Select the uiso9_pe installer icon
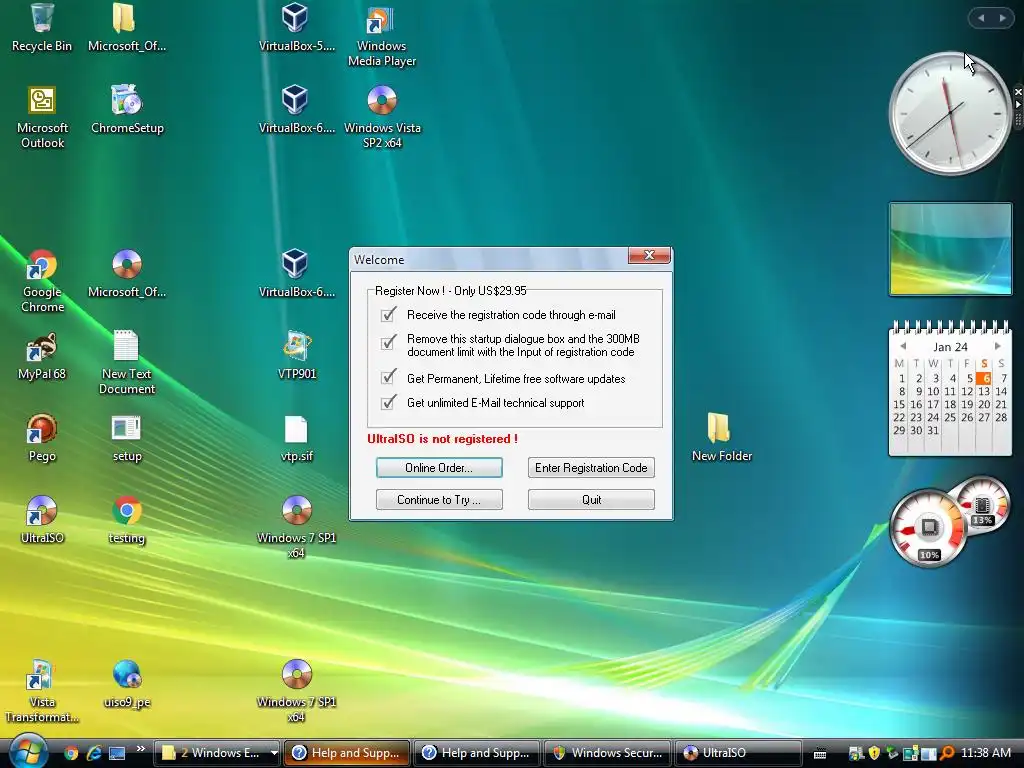The image size is (1024, 768). click(x=127, y=683)
